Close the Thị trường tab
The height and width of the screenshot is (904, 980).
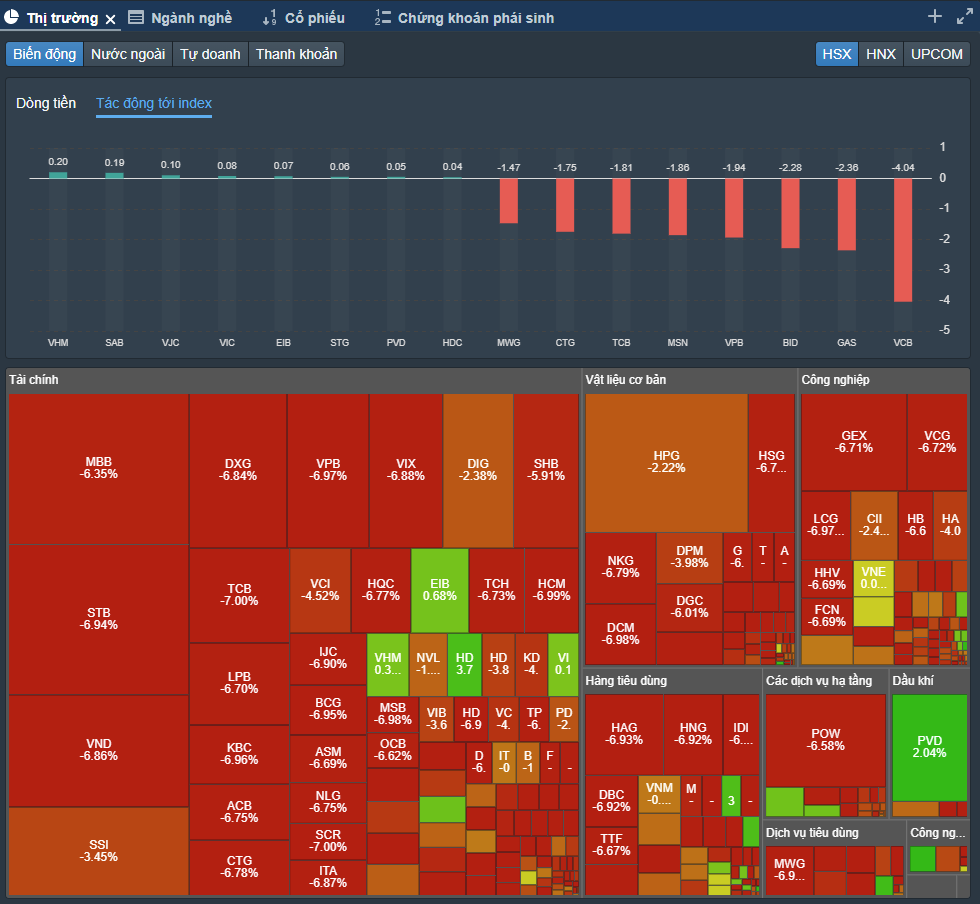point(111,19)
